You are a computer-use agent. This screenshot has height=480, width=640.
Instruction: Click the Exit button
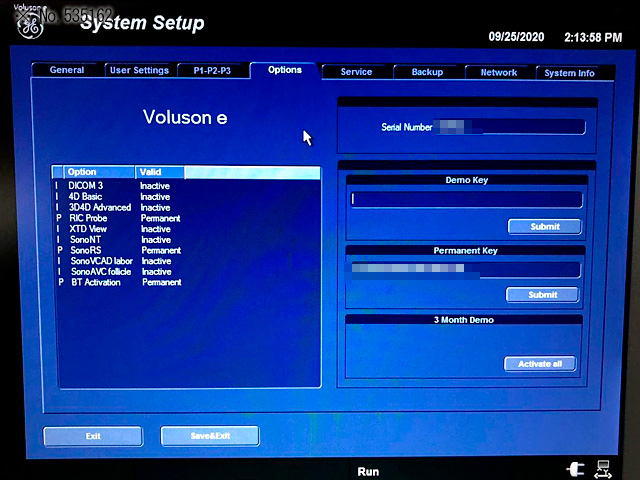(x=93, y=436)
